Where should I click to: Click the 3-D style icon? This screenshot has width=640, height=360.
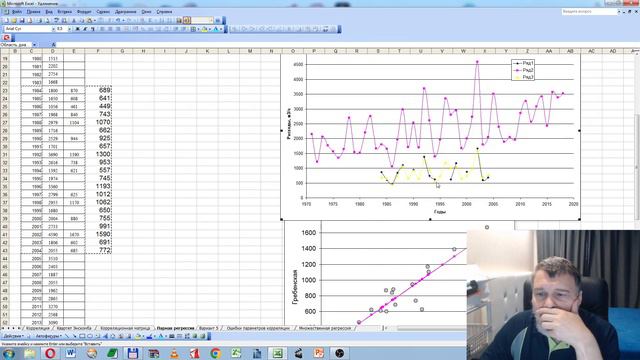[203, 336]
